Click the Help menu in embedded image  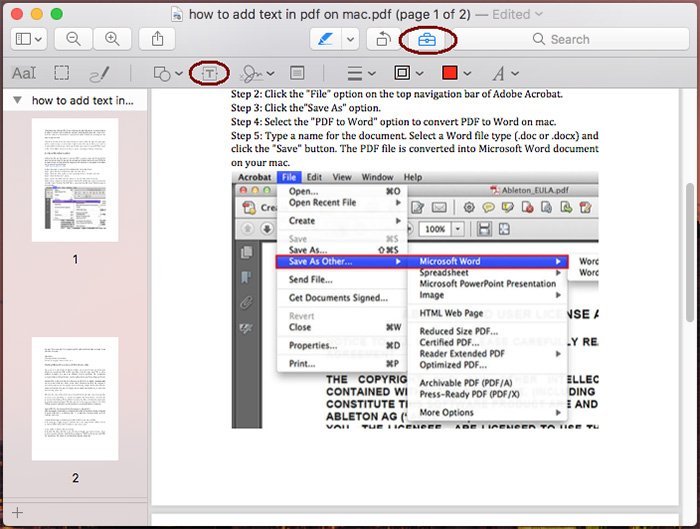click(x=412, y=177)
